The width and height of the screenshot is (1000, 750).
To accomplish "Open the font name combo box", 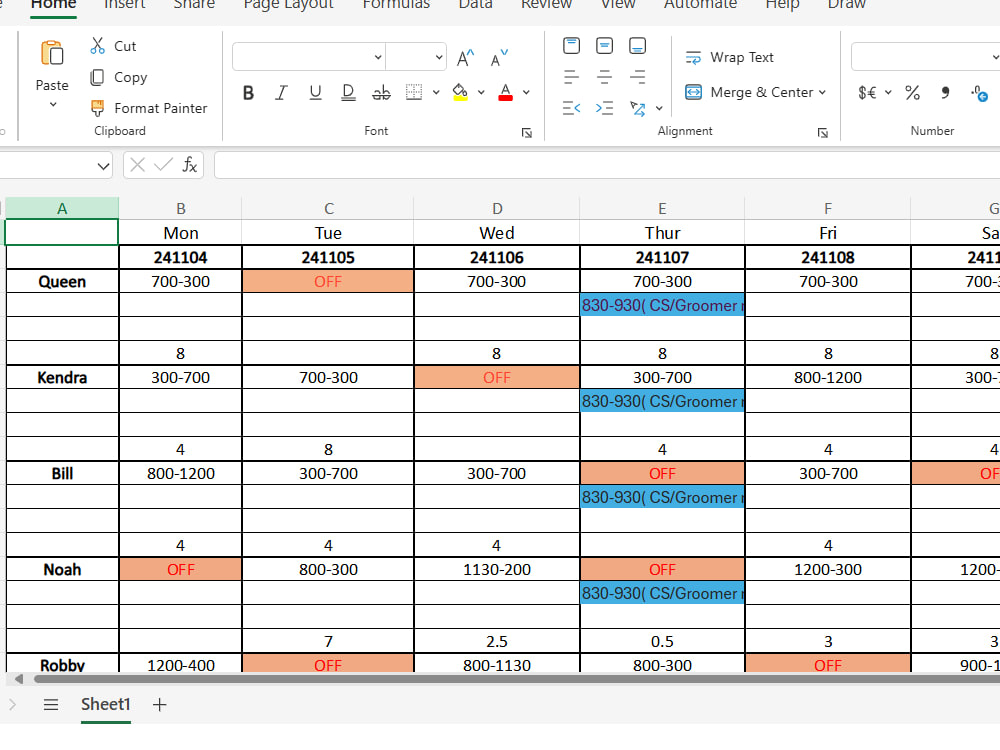I will pos(309,57).
